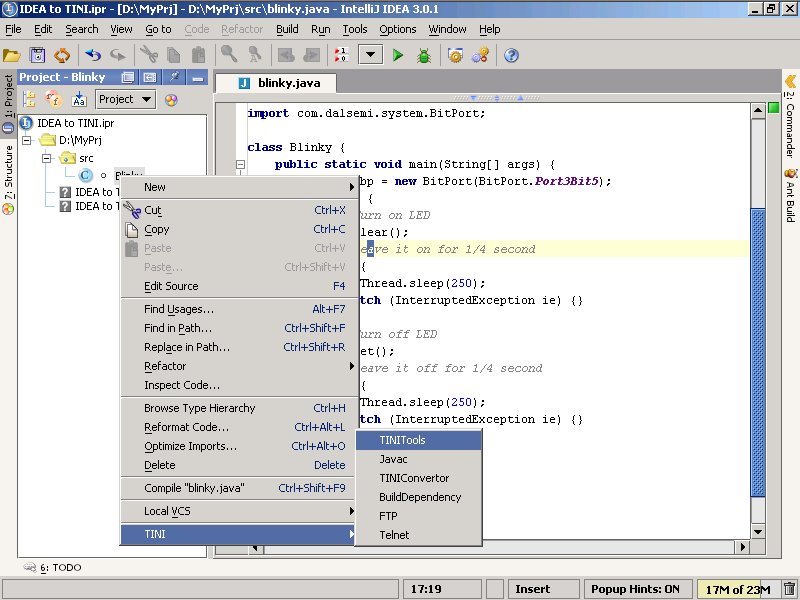Open the run configuration dropdown in the toolbar

click(x=370, y=55)
